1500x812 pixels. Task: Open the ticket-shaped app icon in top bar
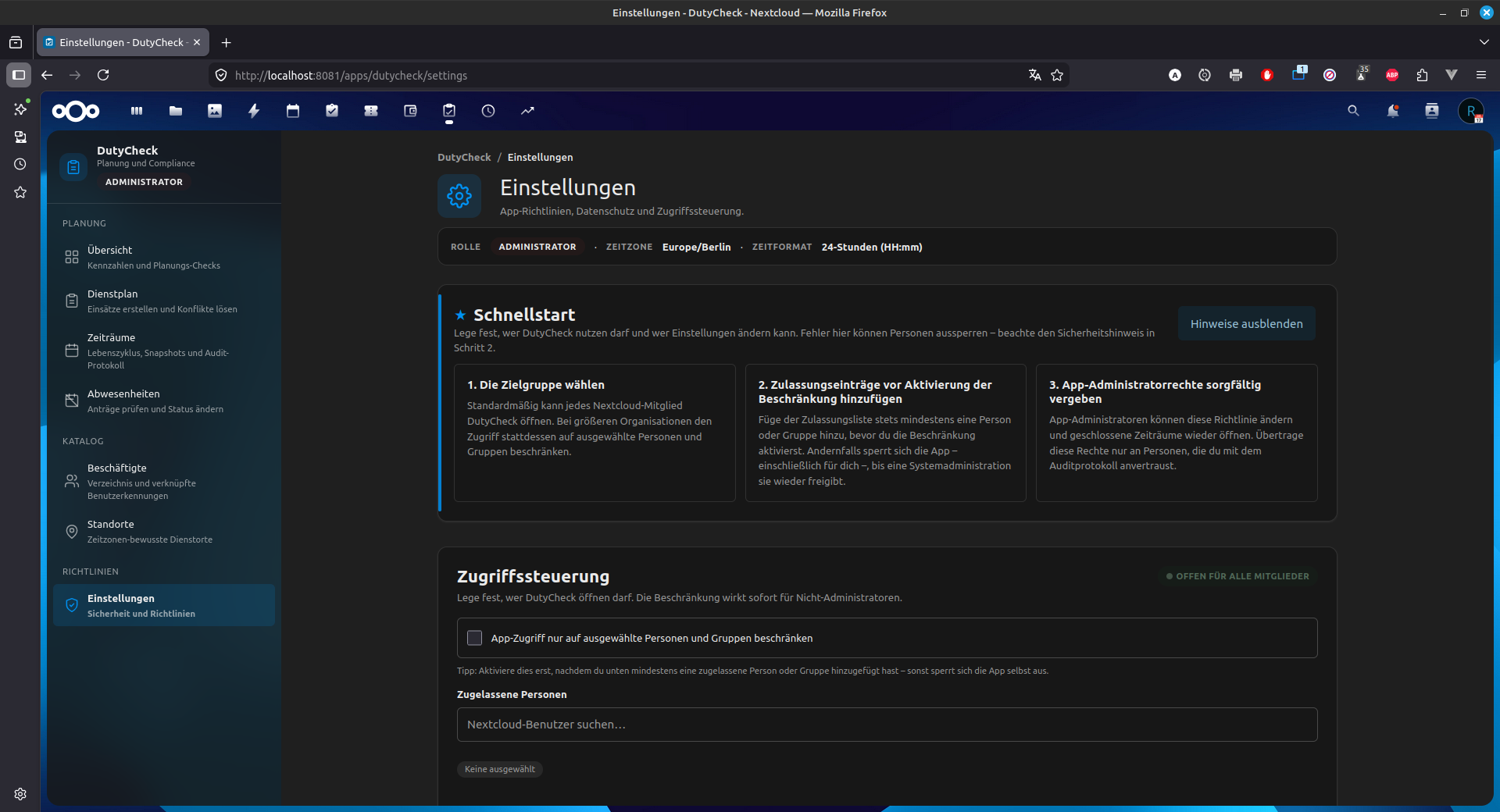[371, 111]
